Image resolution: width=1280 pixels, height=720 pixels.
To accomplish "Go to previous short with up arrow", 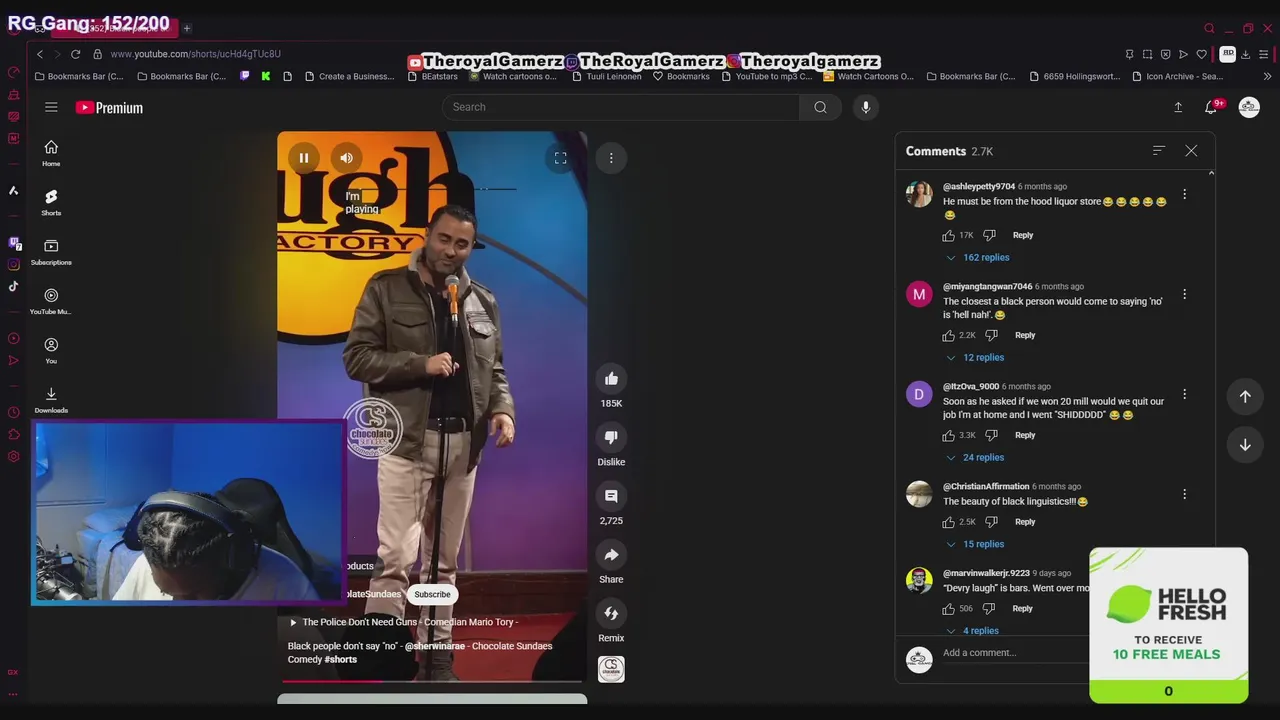I will tap(1245, 396).
